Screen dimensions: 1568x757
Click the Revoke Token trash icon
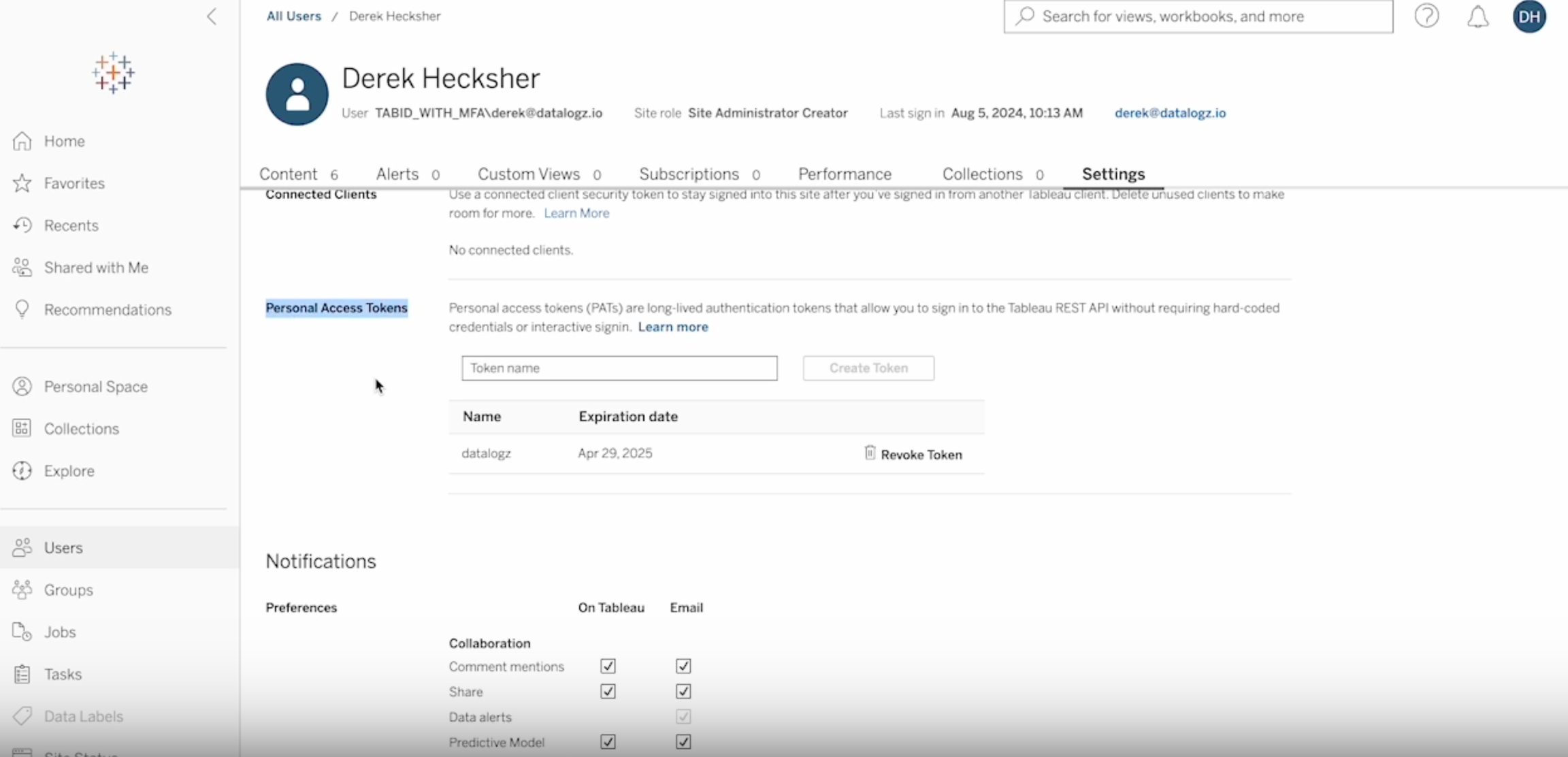point(870,453)
